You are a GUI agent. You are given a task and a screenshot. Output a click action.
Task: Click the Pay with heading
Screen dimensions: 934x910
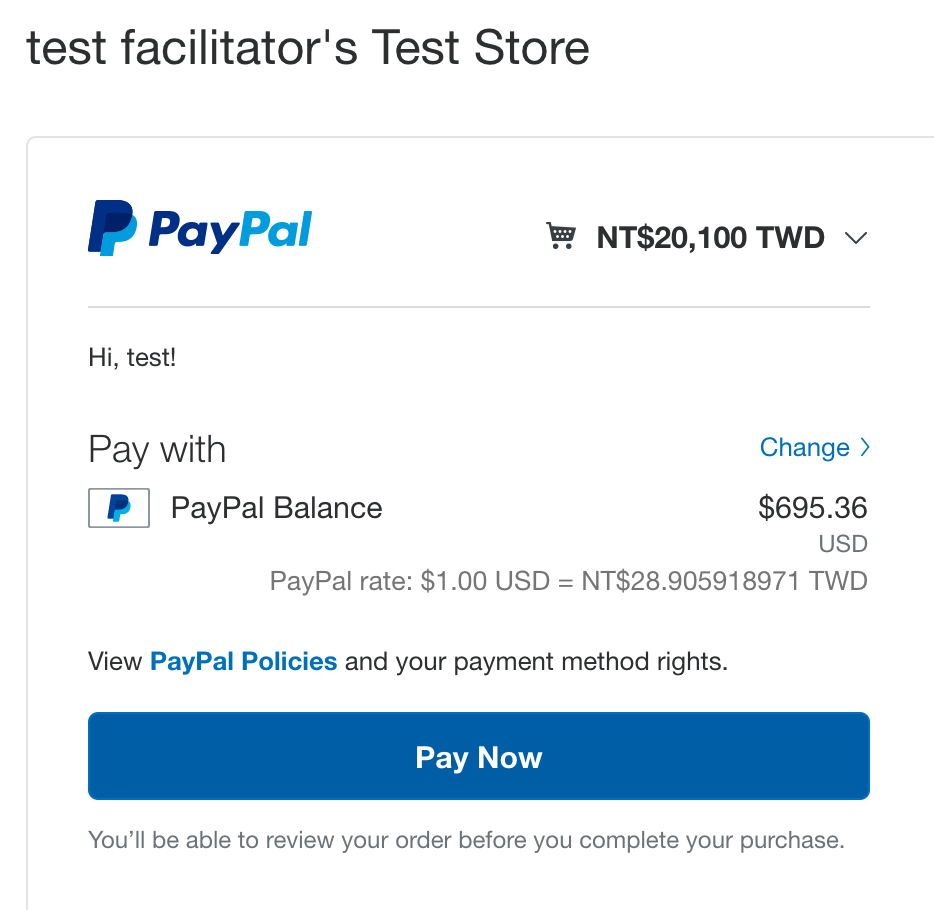tap(157, 449)
